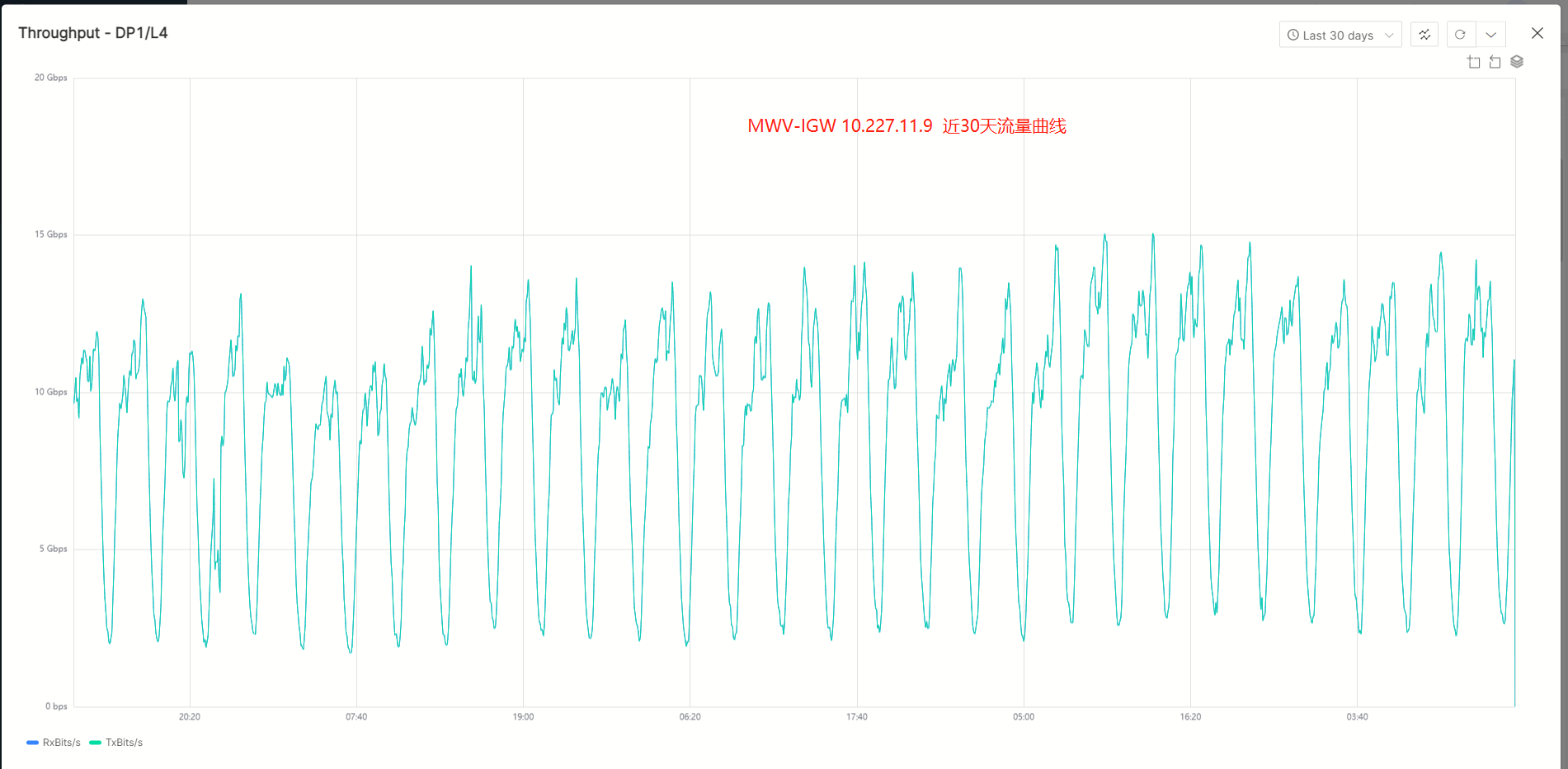Click the 15 Gbps y-axis label
Image resolution: width=1568 pixels, height=769 pixels.
click(x=51, y=234)
